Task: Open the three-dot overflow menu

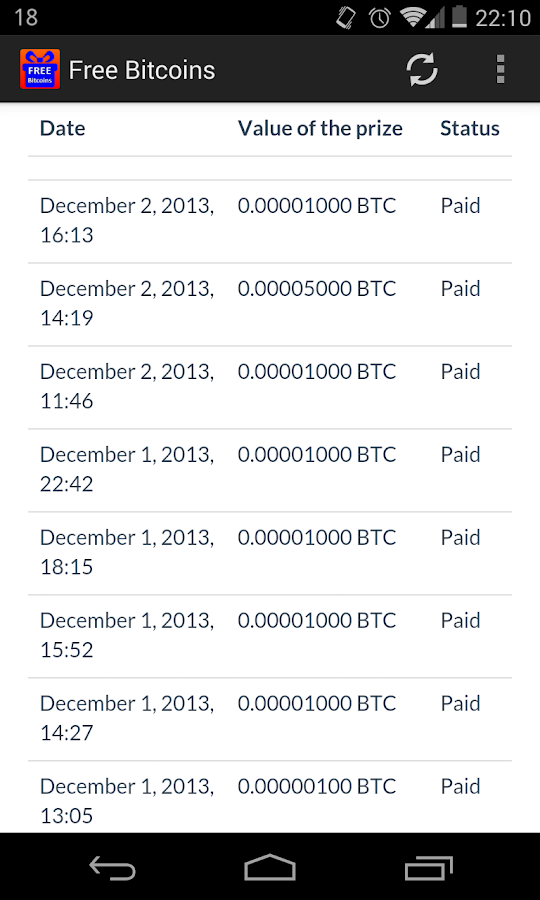Action: coord(500,70)
